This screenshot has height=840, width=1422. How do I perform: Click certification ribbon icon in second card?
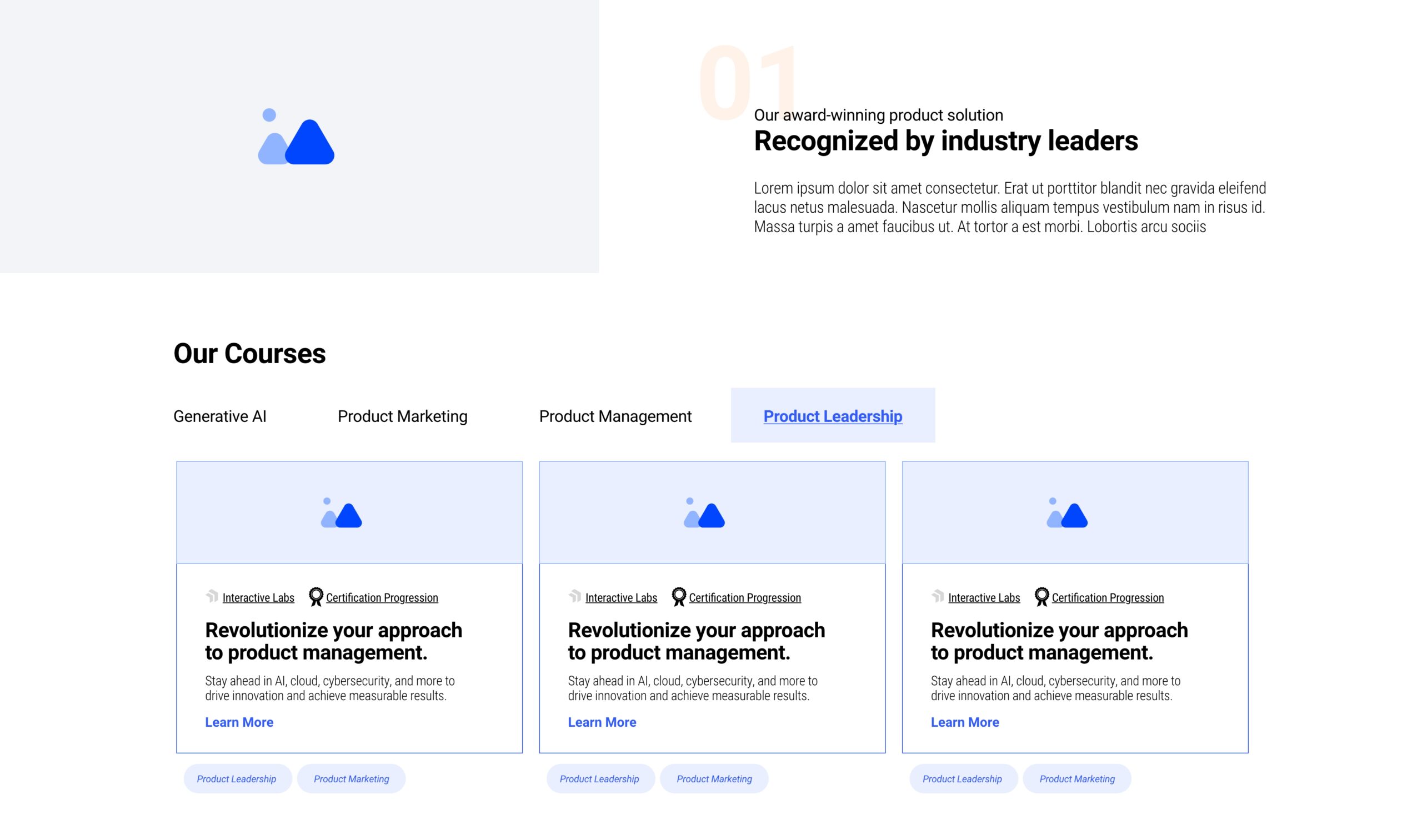[678, 597]
